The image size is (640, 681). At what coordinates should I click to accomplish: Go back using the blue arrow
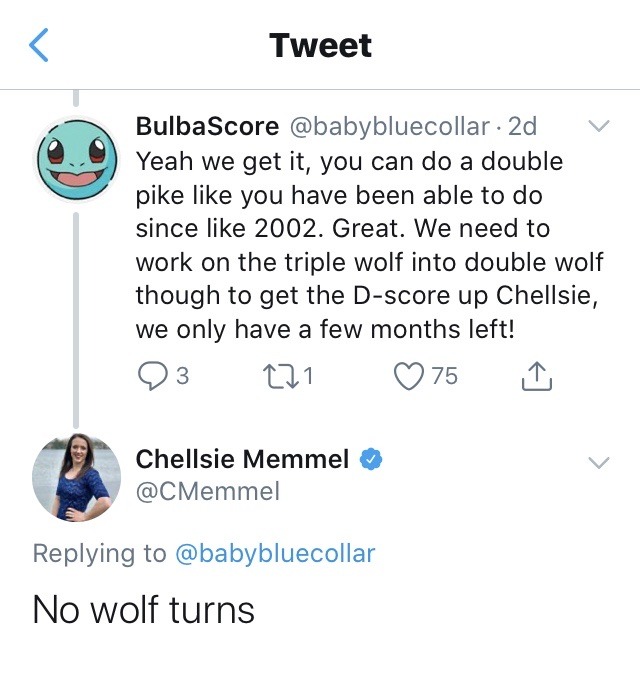click(38, 46)
